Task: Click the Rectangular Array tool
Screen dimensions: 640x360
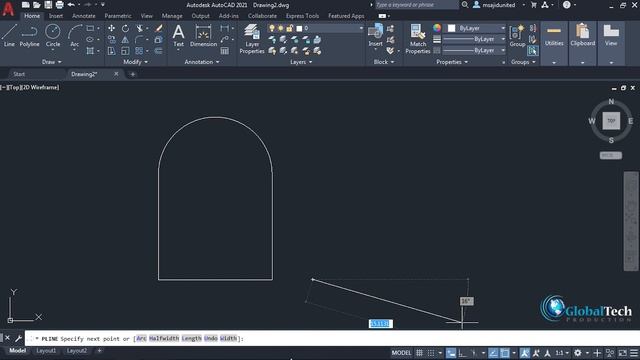Action: click(x=139, y=51)
